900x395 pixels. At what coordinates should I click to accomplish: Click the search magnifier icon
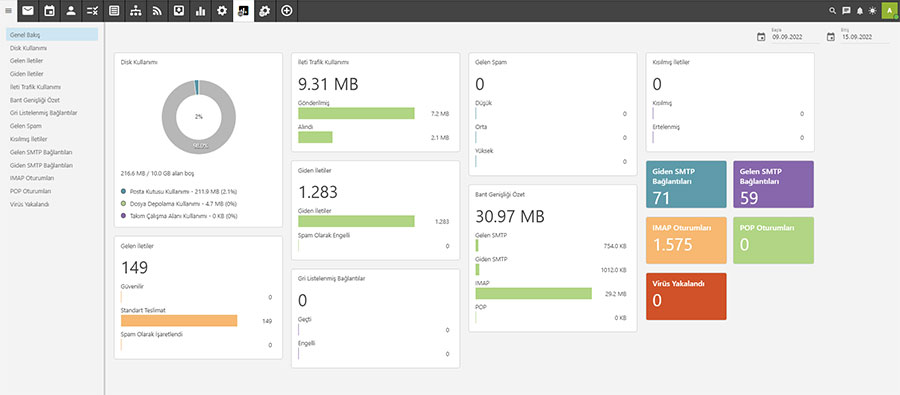tap(833, 10)
